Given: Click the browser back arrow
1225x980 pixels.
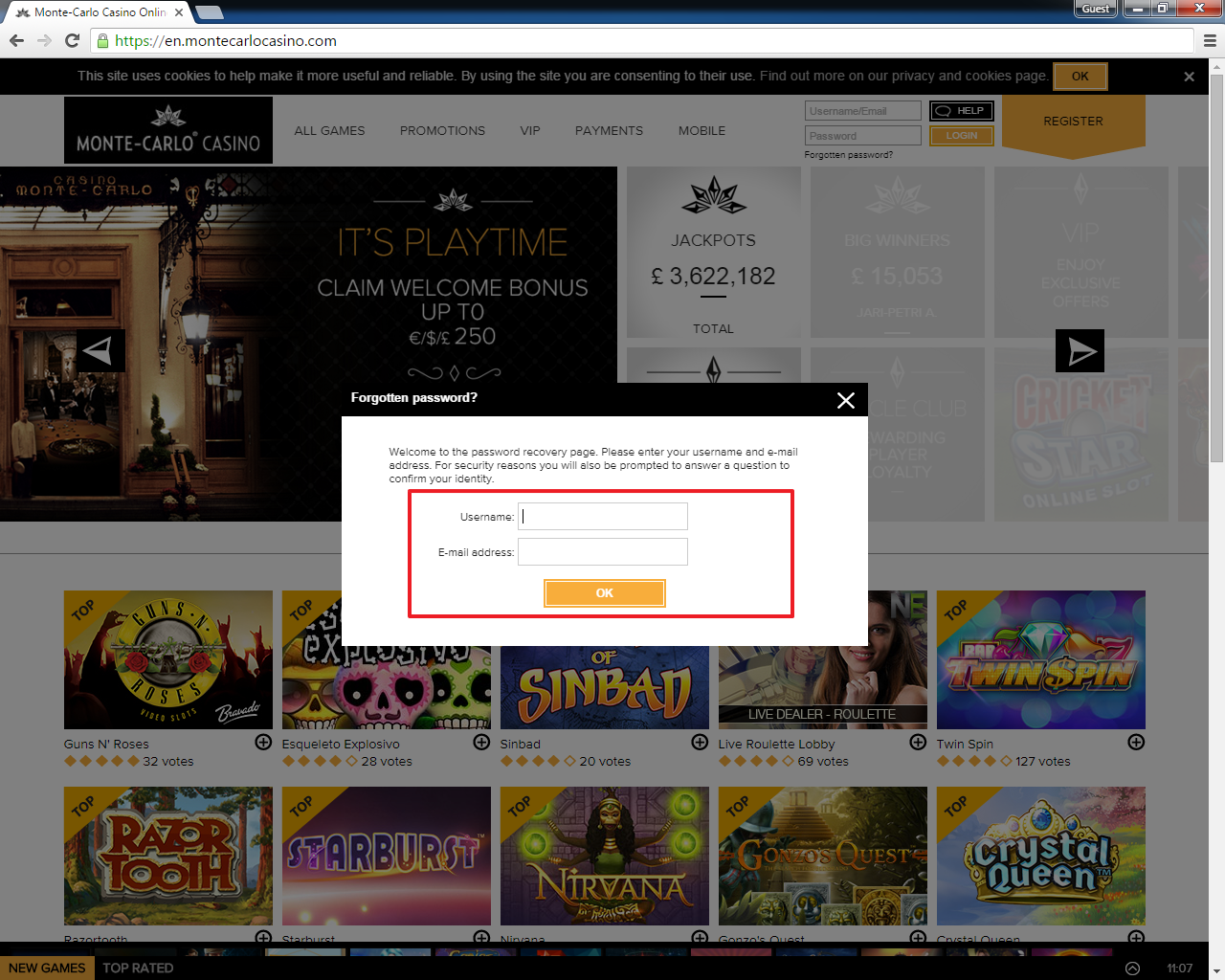Looking at the screenshot, I should tap(16, 40).
